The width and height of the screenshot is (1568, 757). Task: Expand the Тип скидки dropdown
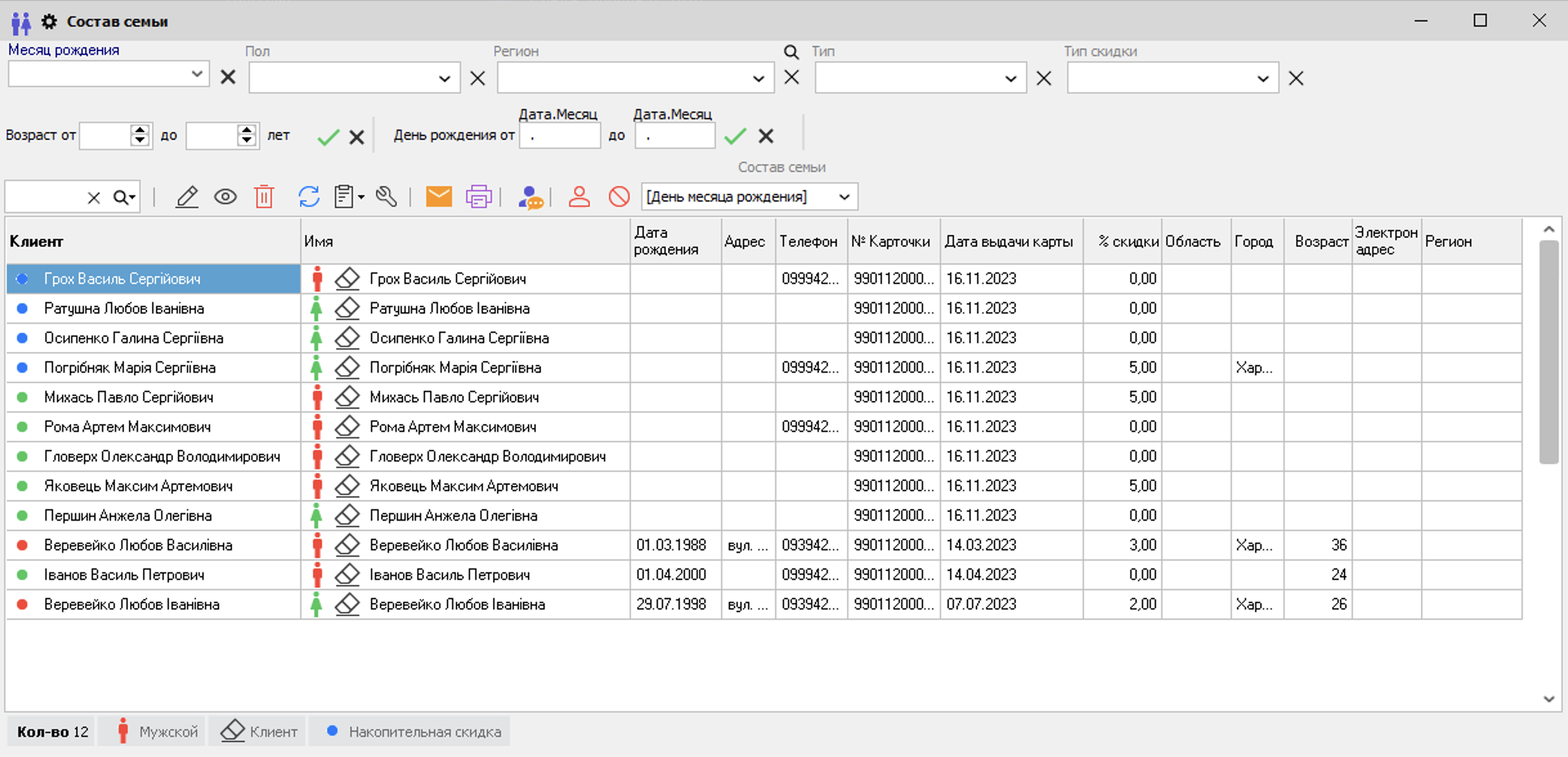pos(1263,79)
